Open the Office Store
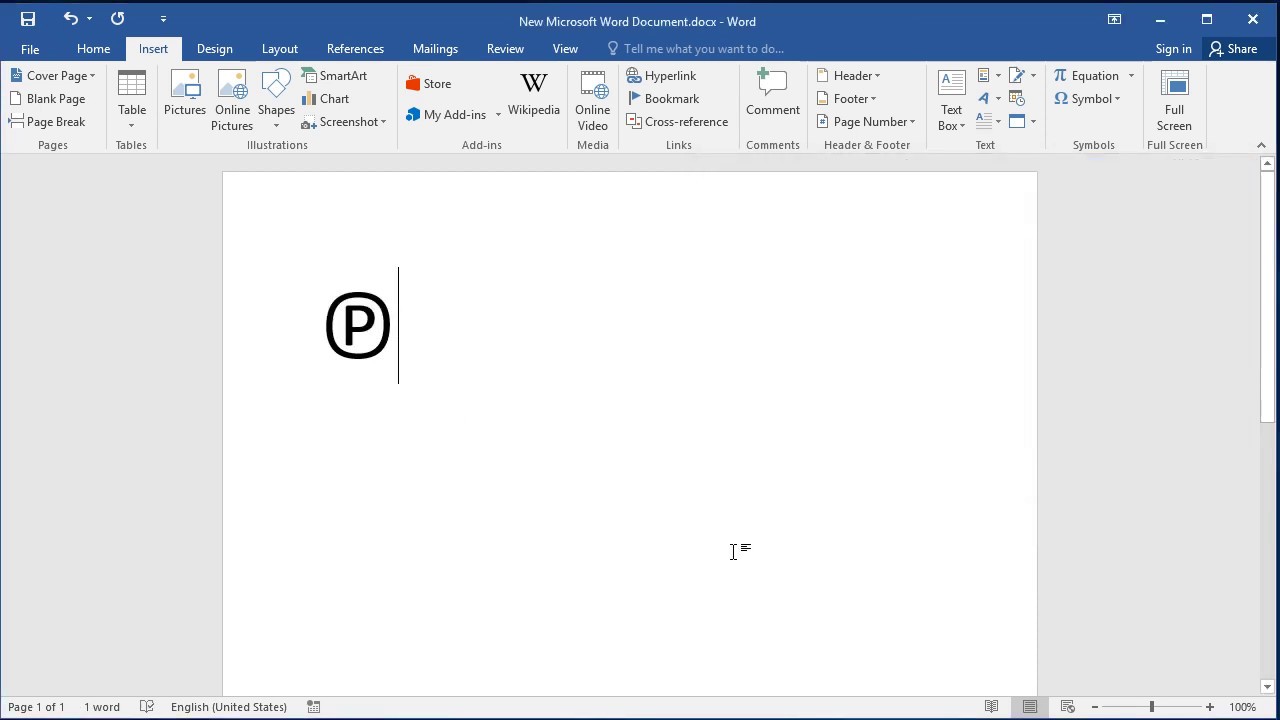The width and height of the screenshot is (1280, 720). pyautogui.click(x=428, y=84)
